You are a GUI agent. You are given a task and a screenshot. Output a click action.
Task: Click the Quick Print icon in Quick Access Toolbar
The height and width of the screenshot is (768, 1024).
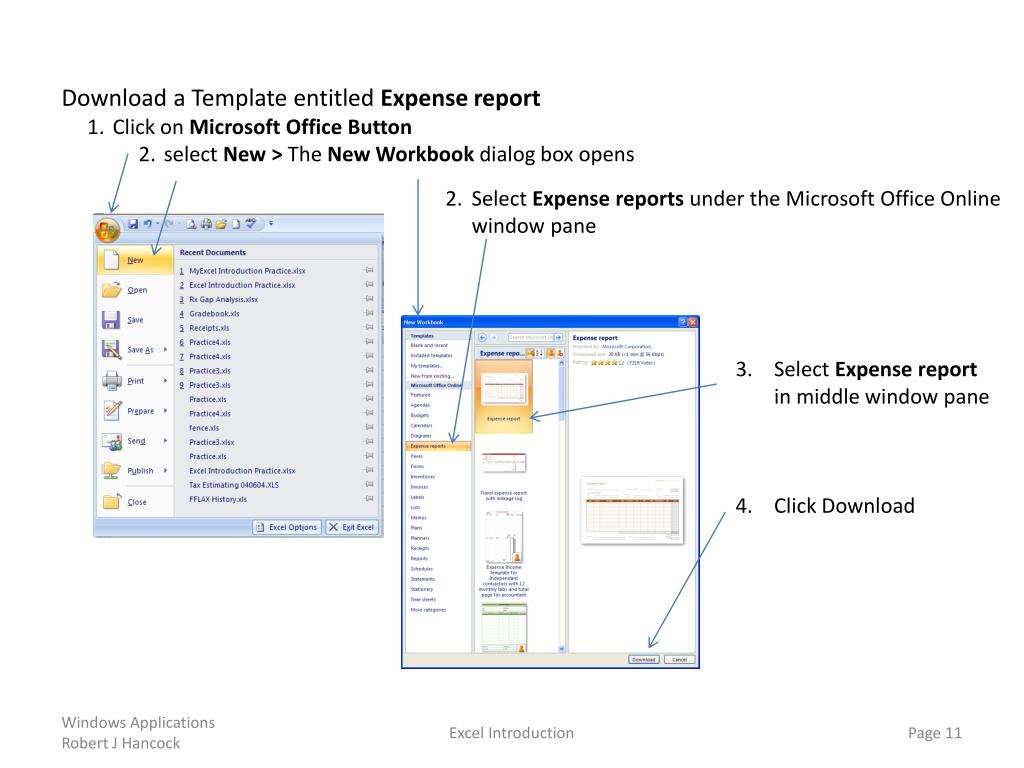(206, 224)
